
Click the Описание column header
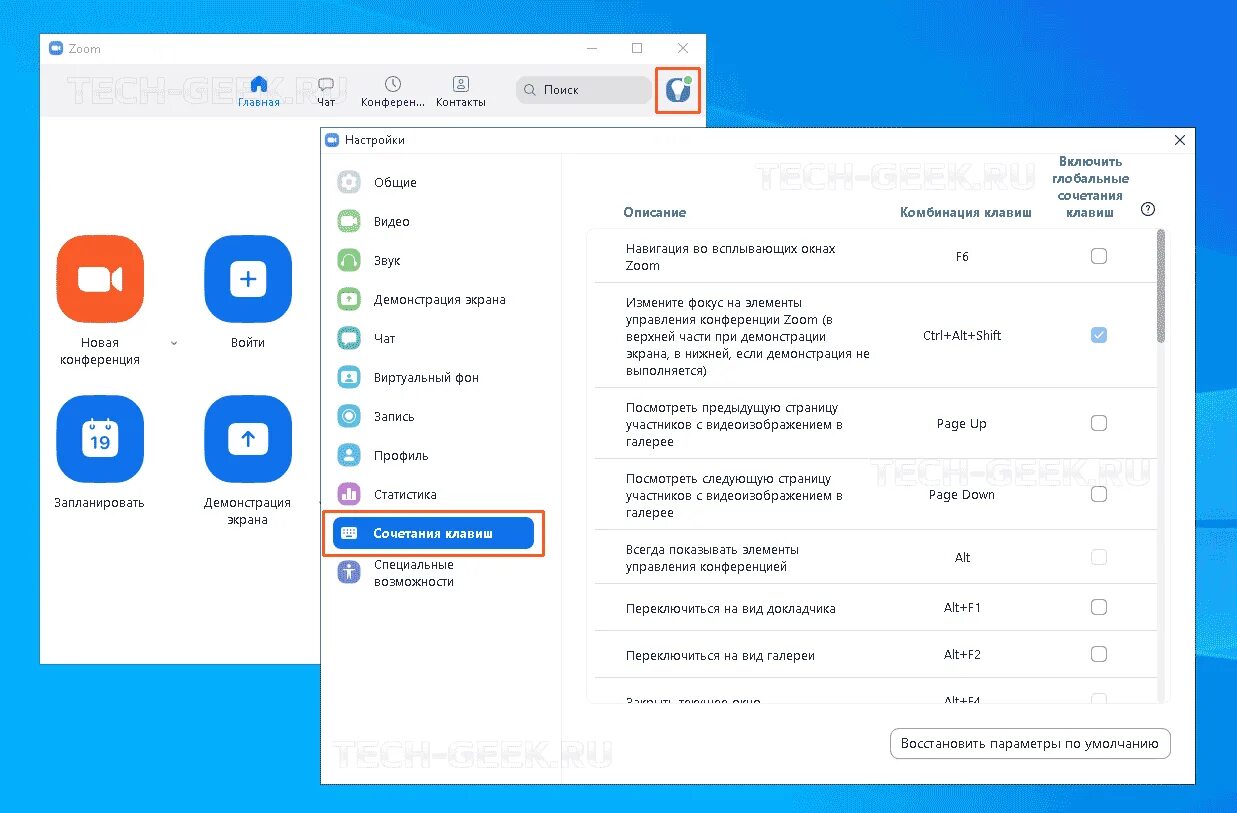click(655, 212)
